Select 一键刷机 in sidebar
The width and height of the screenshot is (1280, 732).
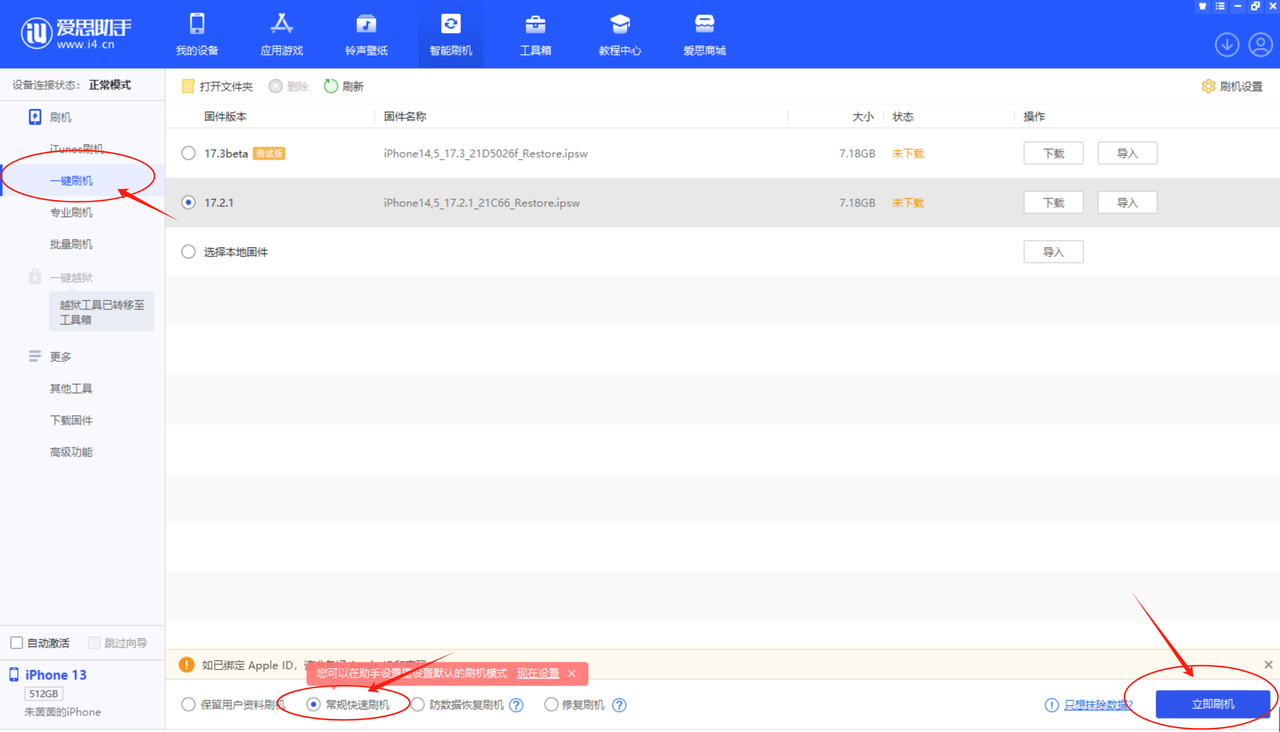pyautogui.click(x=71, y=181)
